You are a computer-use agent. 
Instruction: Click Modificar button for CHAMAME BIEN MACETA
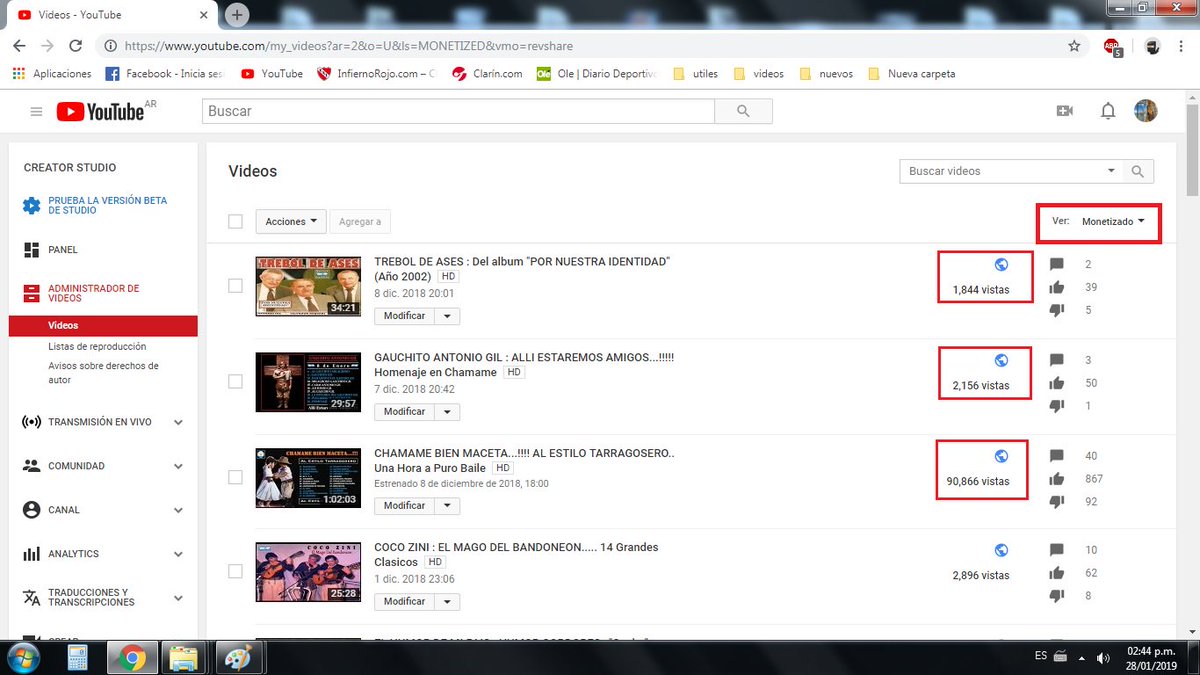404,506
